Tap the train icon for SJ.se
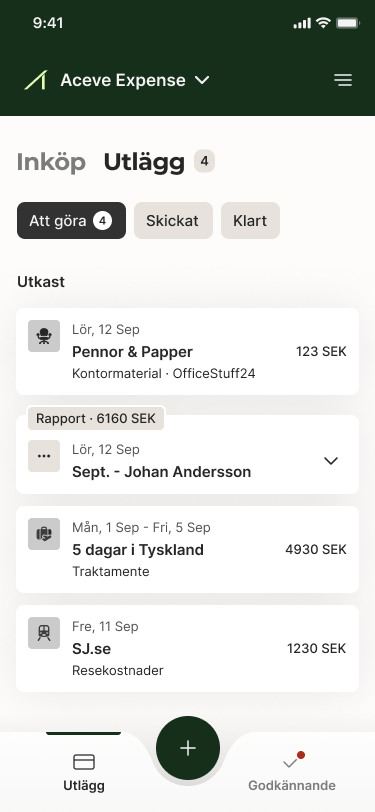This screenshot has width=375, height=812. [x=44, y=633]
